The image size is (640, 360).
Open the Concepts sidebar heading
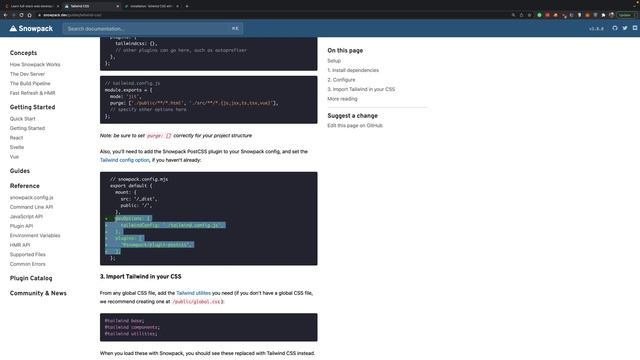(23, 53)
